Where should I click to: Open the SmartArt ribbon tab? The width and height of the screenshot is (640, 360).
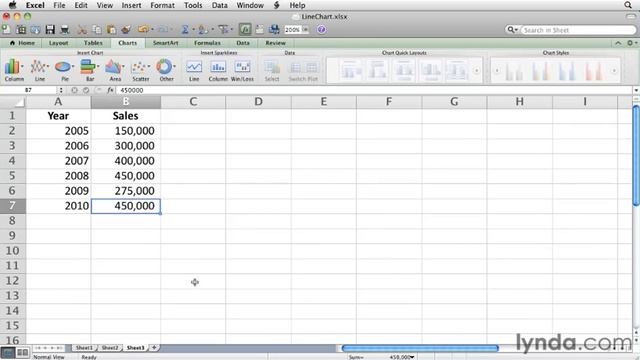coord(165,43)
